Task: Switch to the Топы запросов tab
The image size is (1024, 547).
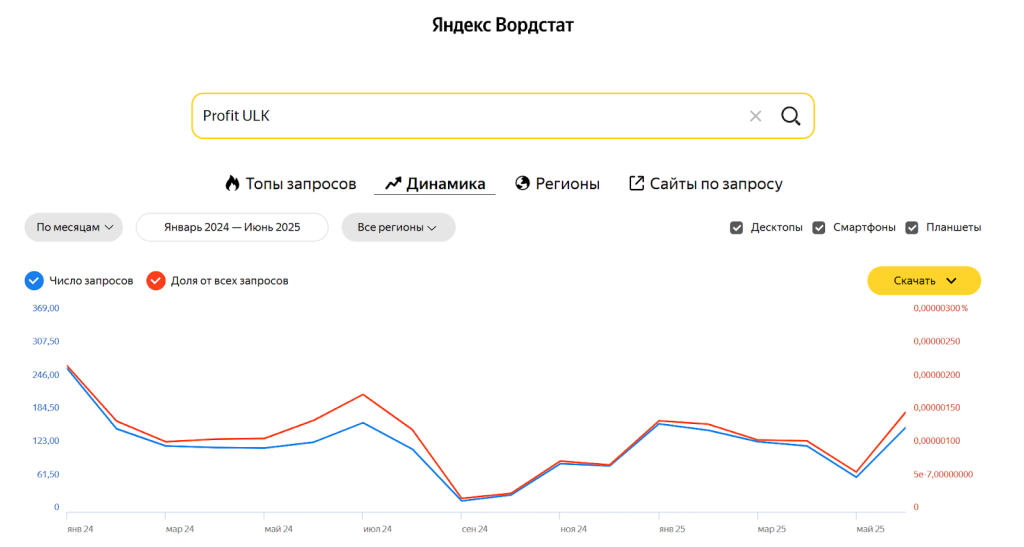Action: (301, 184)
